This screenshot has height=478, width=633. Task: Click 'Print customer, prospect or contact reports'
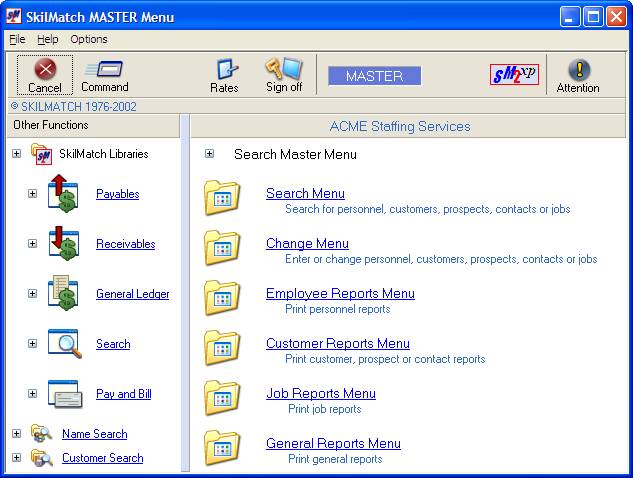(x=386, y=359)
